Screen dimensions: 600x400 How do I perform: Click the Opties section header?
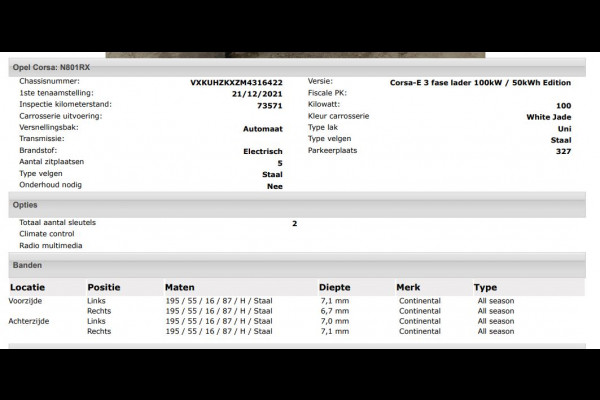(297, 205)
